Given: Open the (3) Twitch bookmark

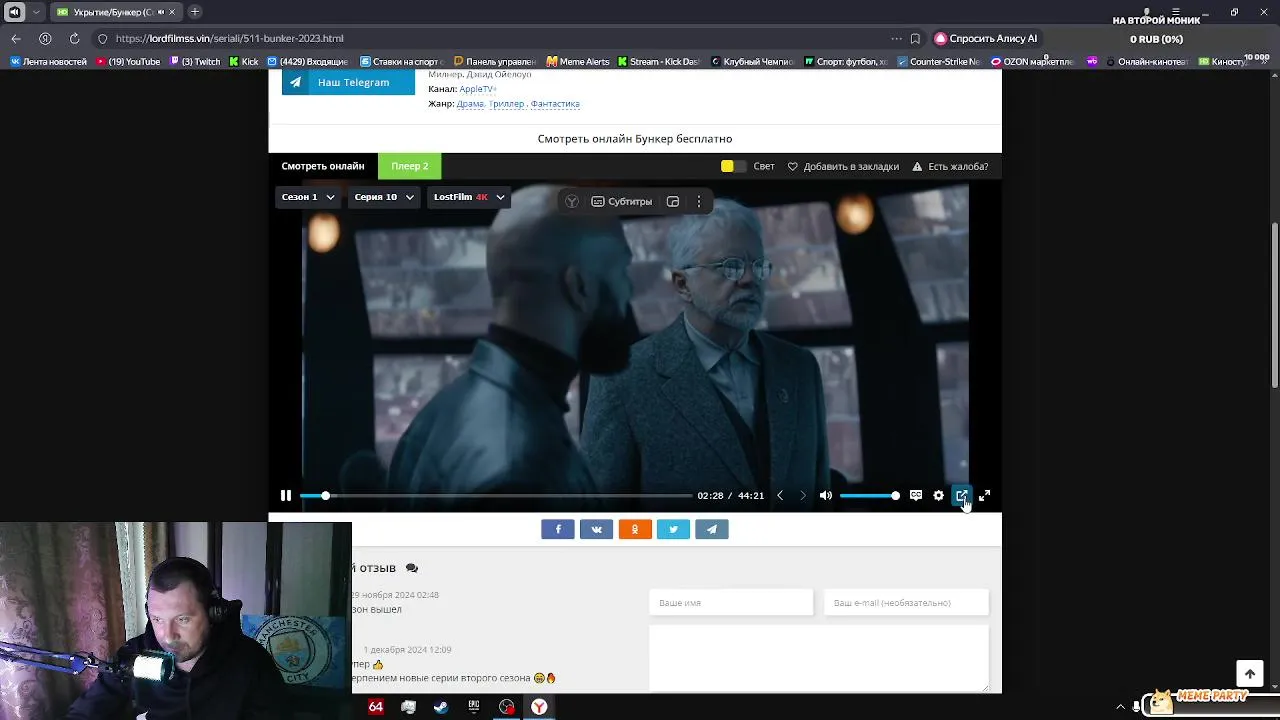Looking at the screenshot, I should coord(195,61).
